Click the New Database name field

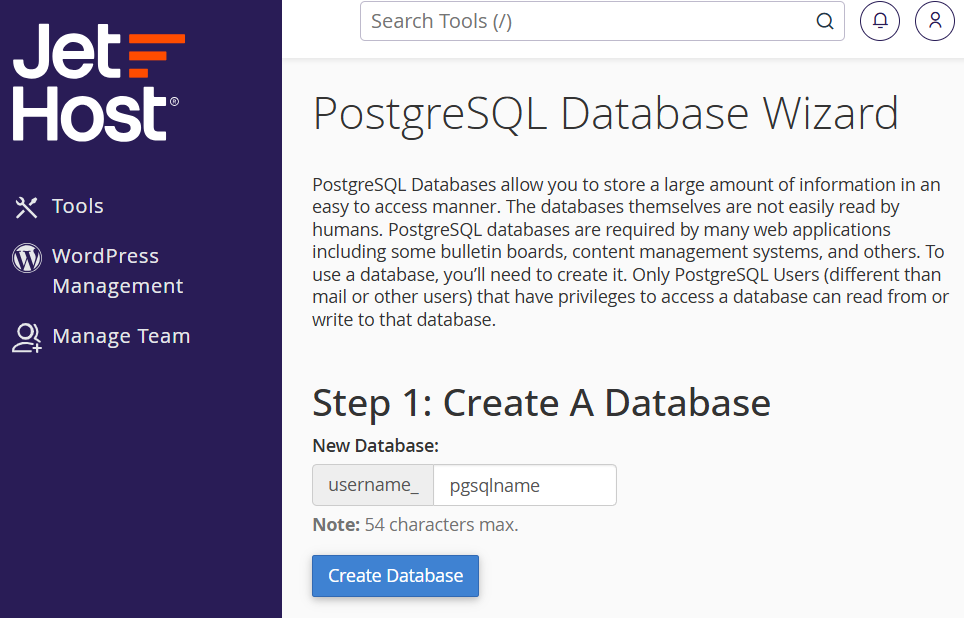[525, 485]
